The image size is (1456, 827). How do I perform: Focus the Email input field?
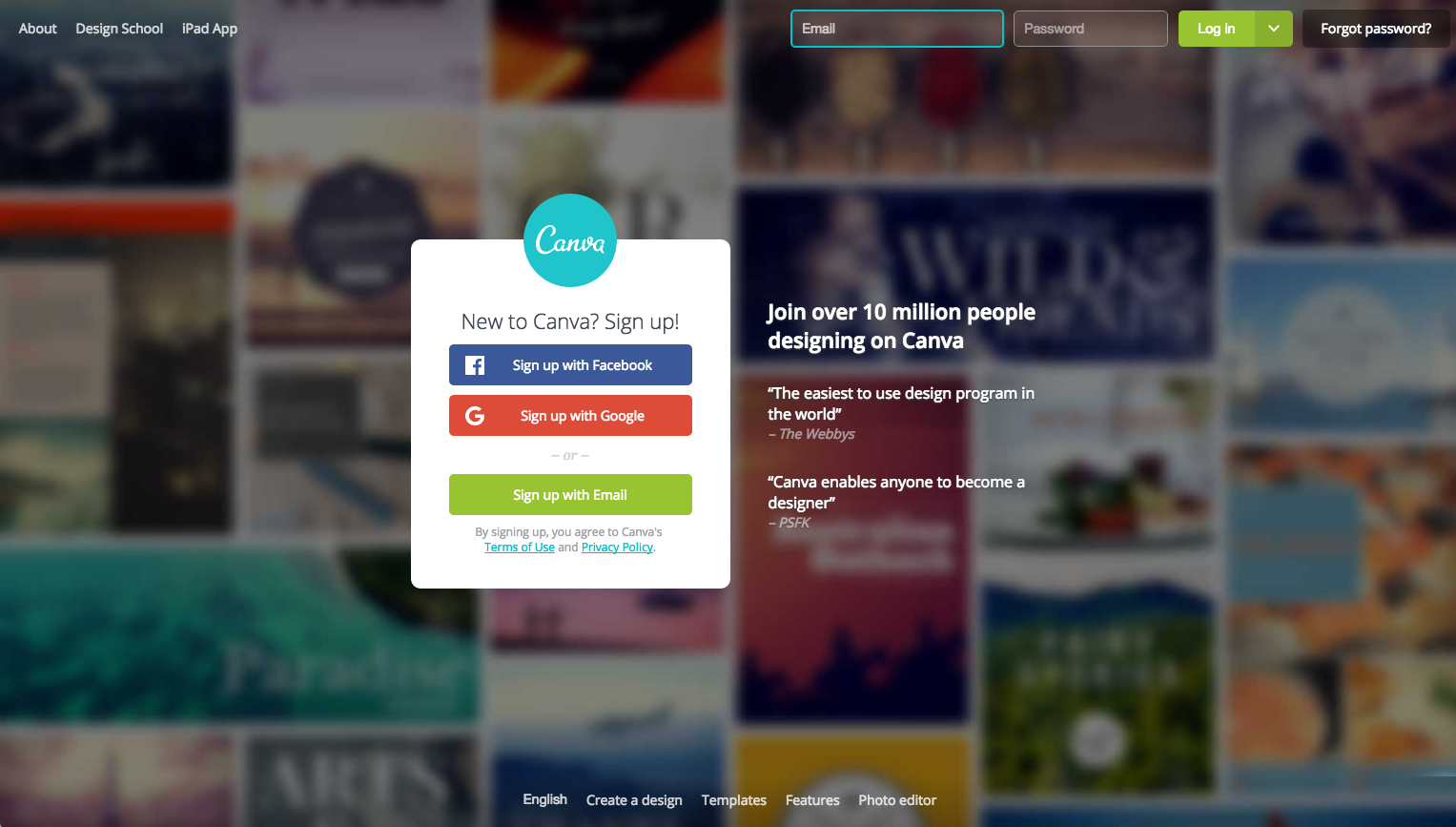point(897,29)
